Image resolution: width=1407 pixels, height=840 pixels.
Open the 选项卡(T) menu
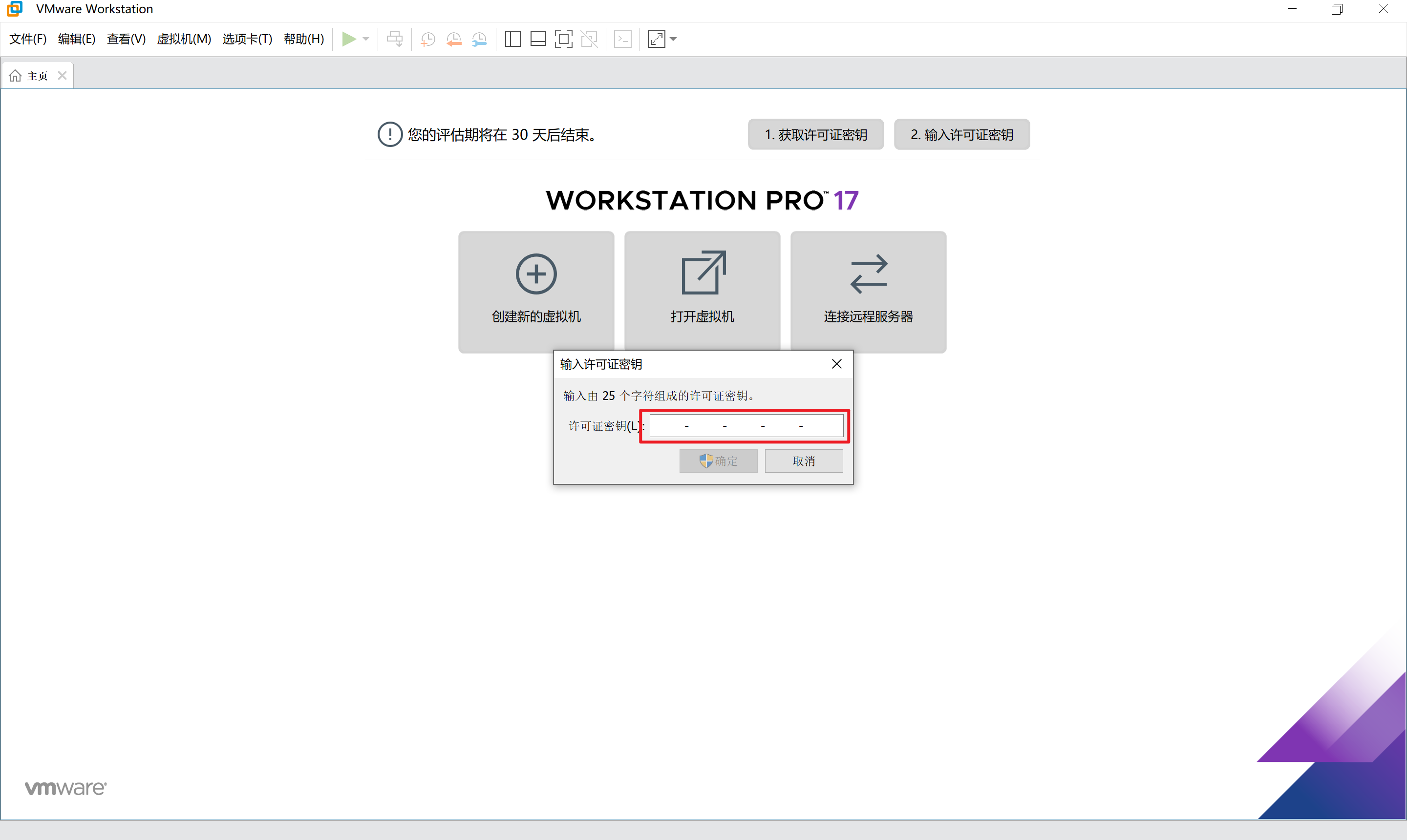[x=247, y=39]
